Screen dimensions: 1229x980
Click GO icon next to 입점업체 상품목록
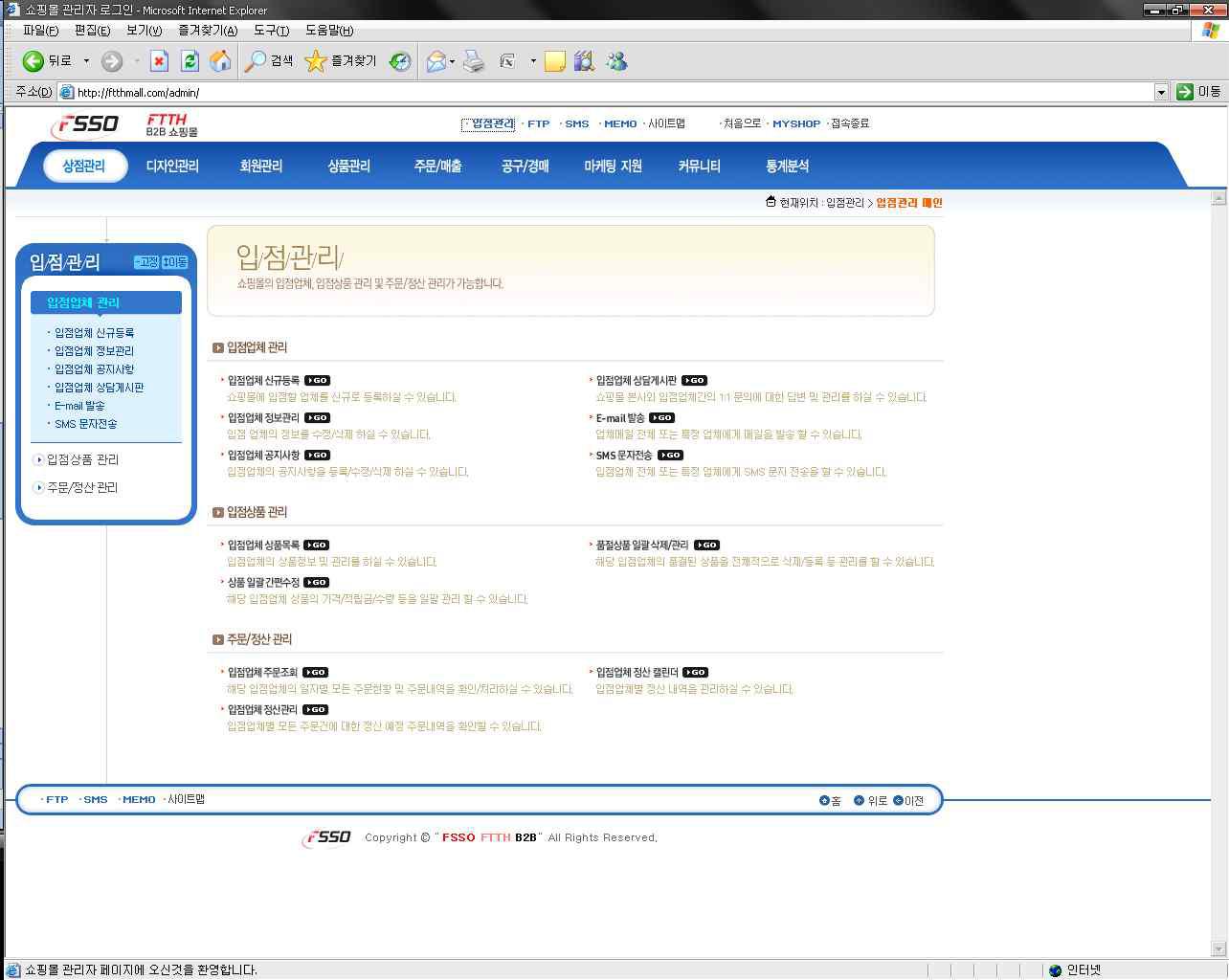(x=316, y=546)
